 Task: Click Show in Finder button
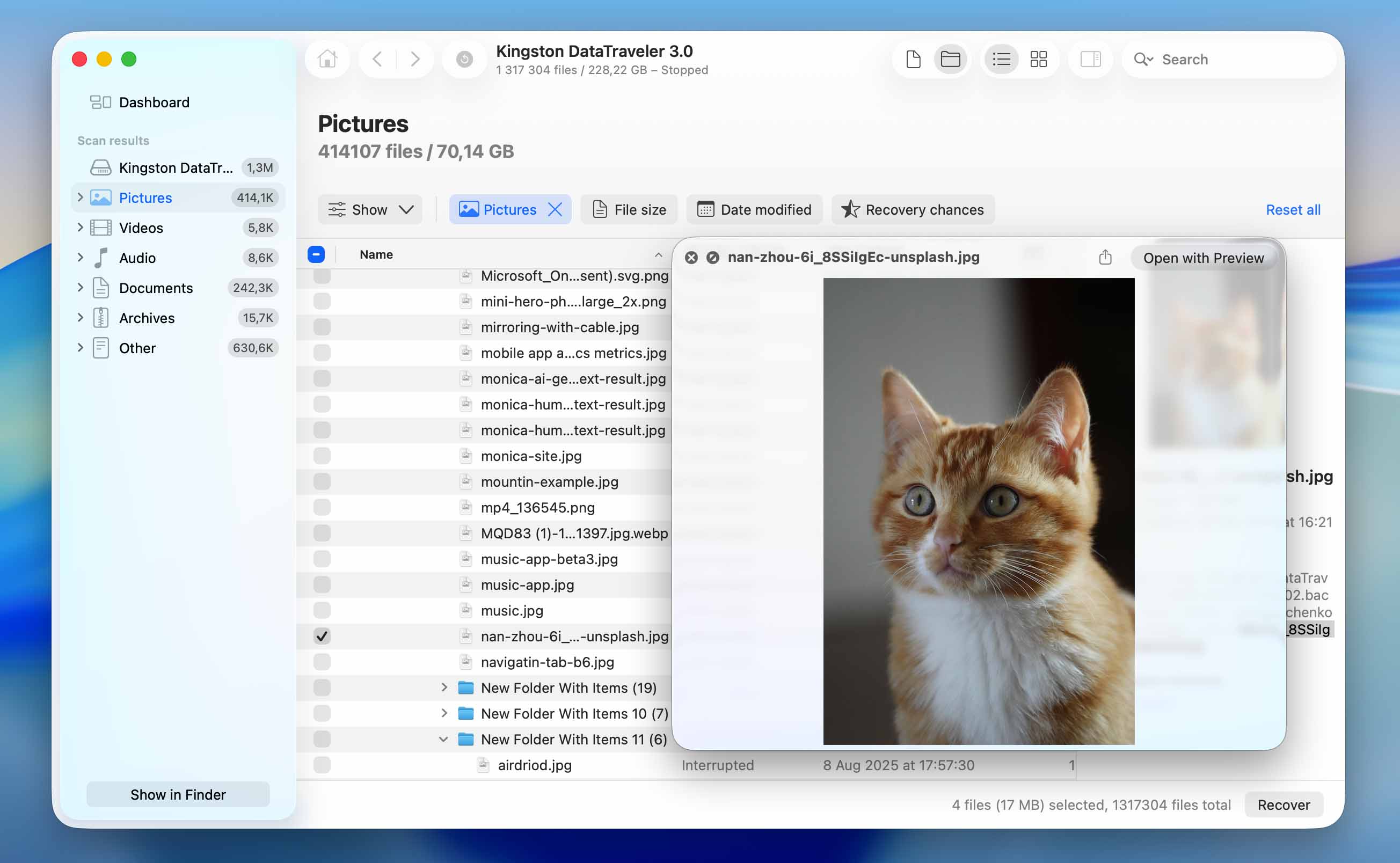tap(178, 794)
